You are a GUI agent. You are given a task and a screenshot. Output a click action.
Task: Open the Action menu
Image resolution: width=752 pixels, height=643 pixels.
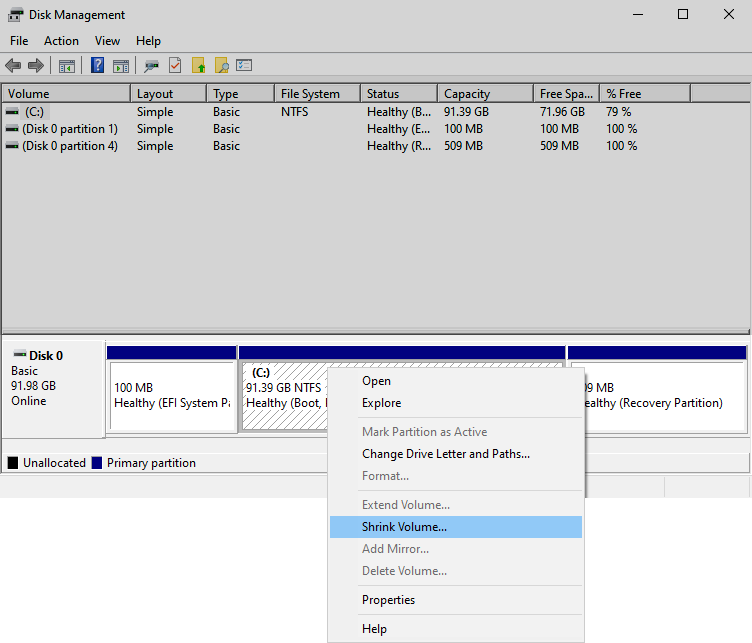tap(61, 41)
